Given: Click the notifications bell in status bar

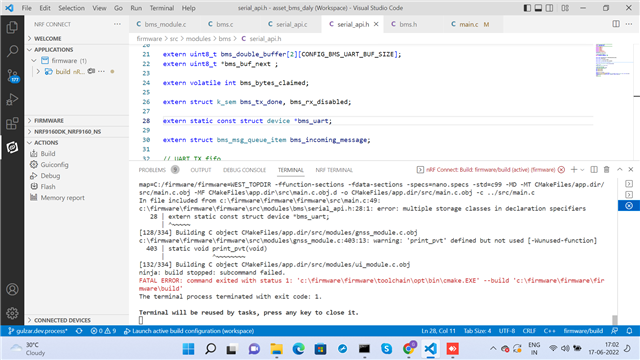Looking at the screenshot, I should (629, 331).
